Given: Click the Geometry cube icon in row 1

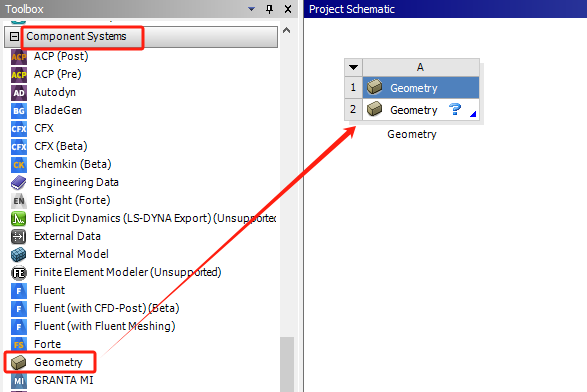Looking at the screenshot, I should tap(374, 87).
